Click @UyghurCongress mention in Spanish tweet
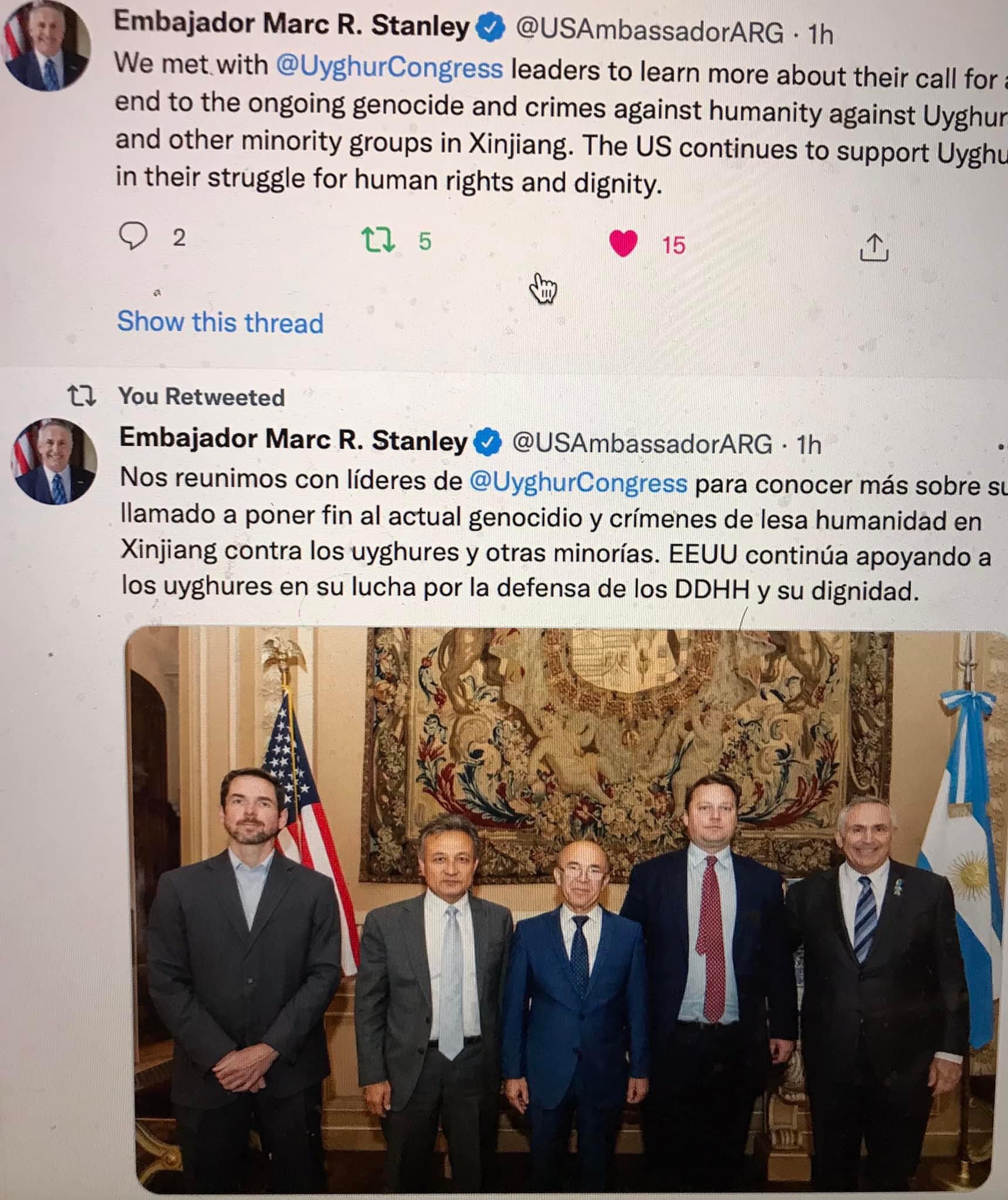Viewport: 1008px width, 1200px height. (x=578, y=483)
